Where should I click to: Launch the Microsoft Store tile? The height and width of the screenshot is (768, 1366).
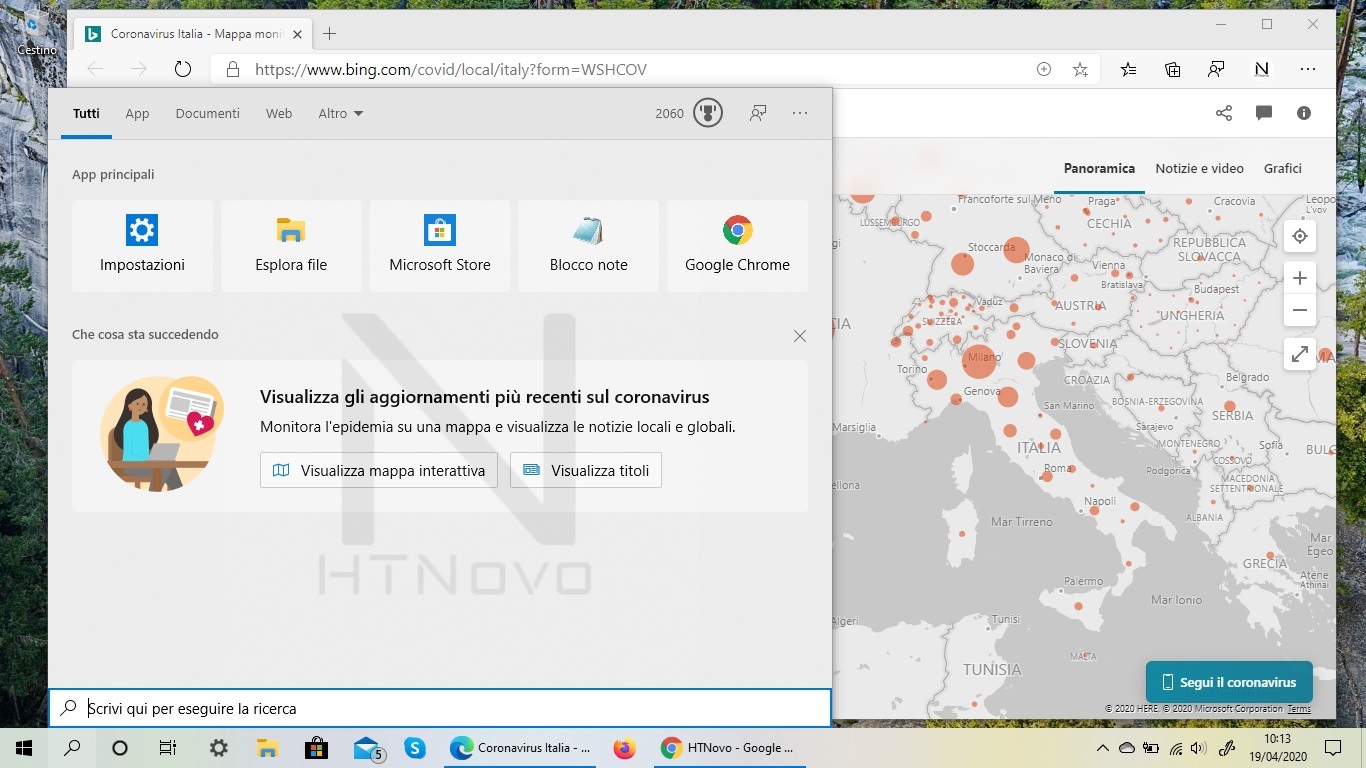[x=440, y=246]
